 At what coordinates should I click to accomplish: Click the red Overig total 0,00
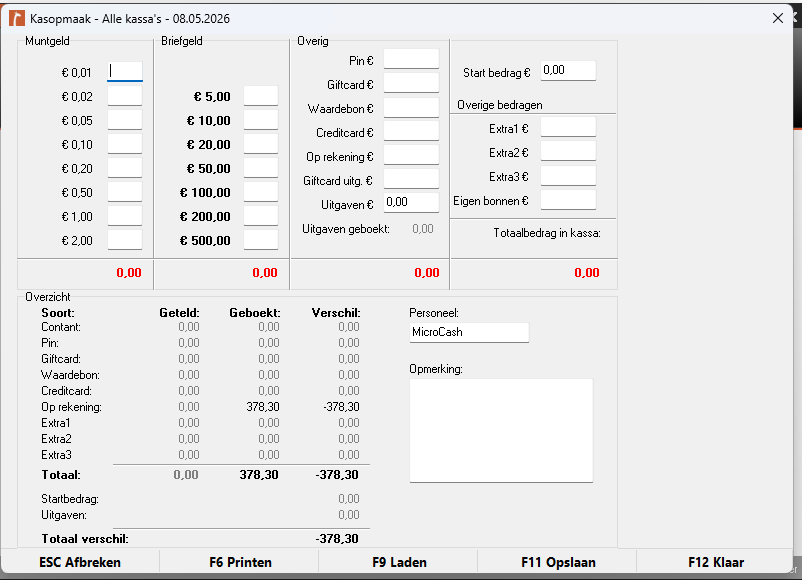(x=427, y=273)
